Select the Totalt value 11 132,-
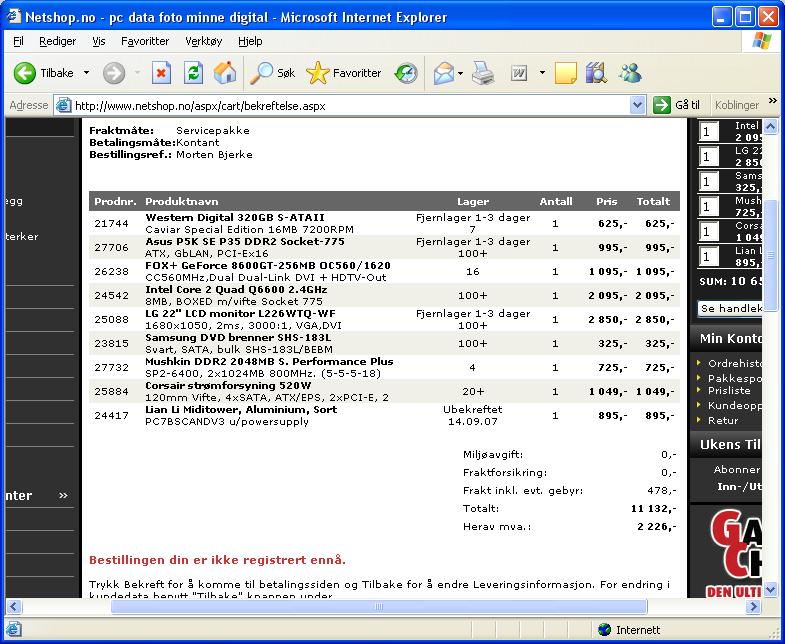This screenshot has width=785, height=644. [653, 509]
